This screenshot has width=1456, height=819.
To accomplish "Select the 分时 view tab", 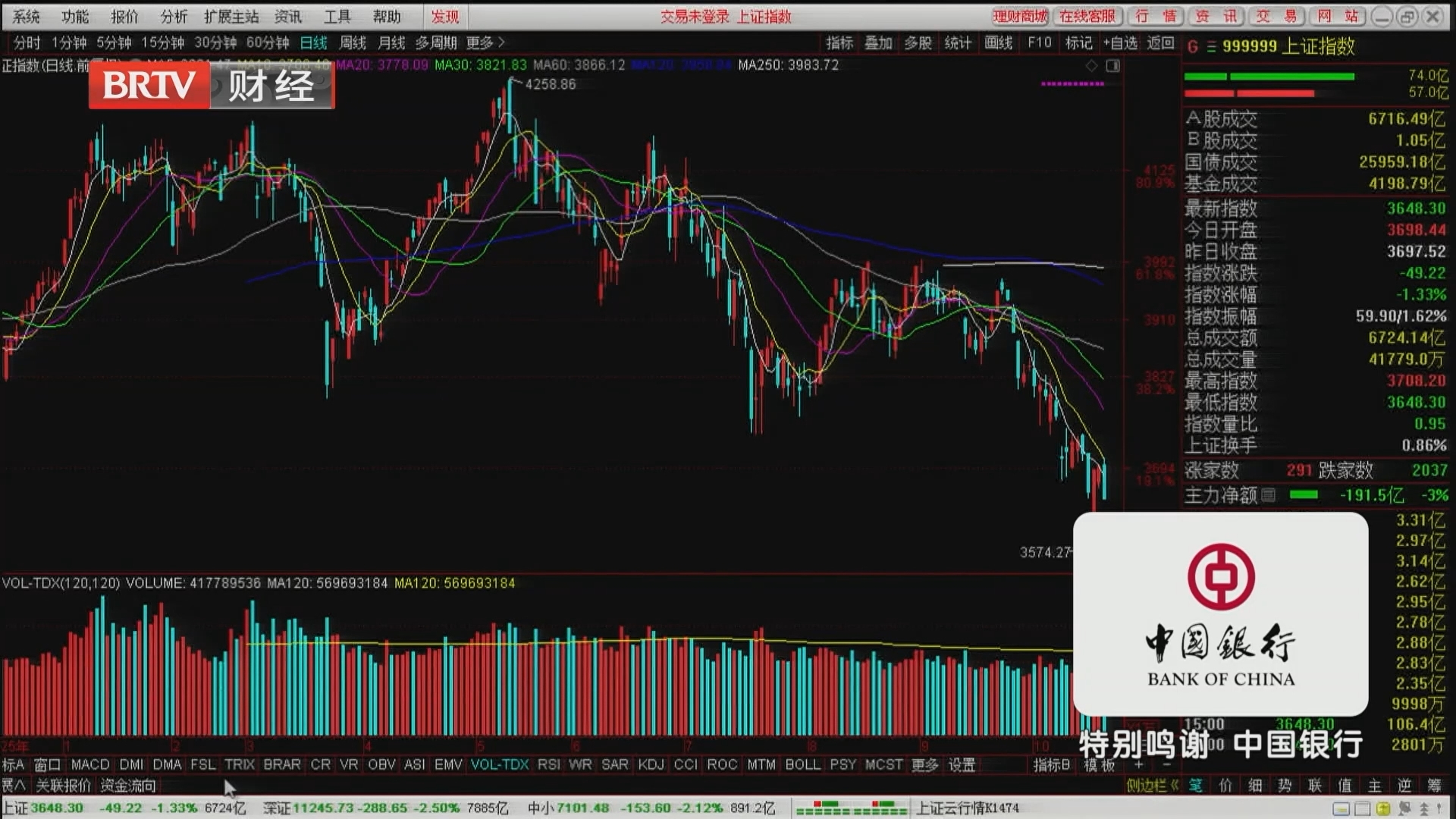I will [27, 43].
